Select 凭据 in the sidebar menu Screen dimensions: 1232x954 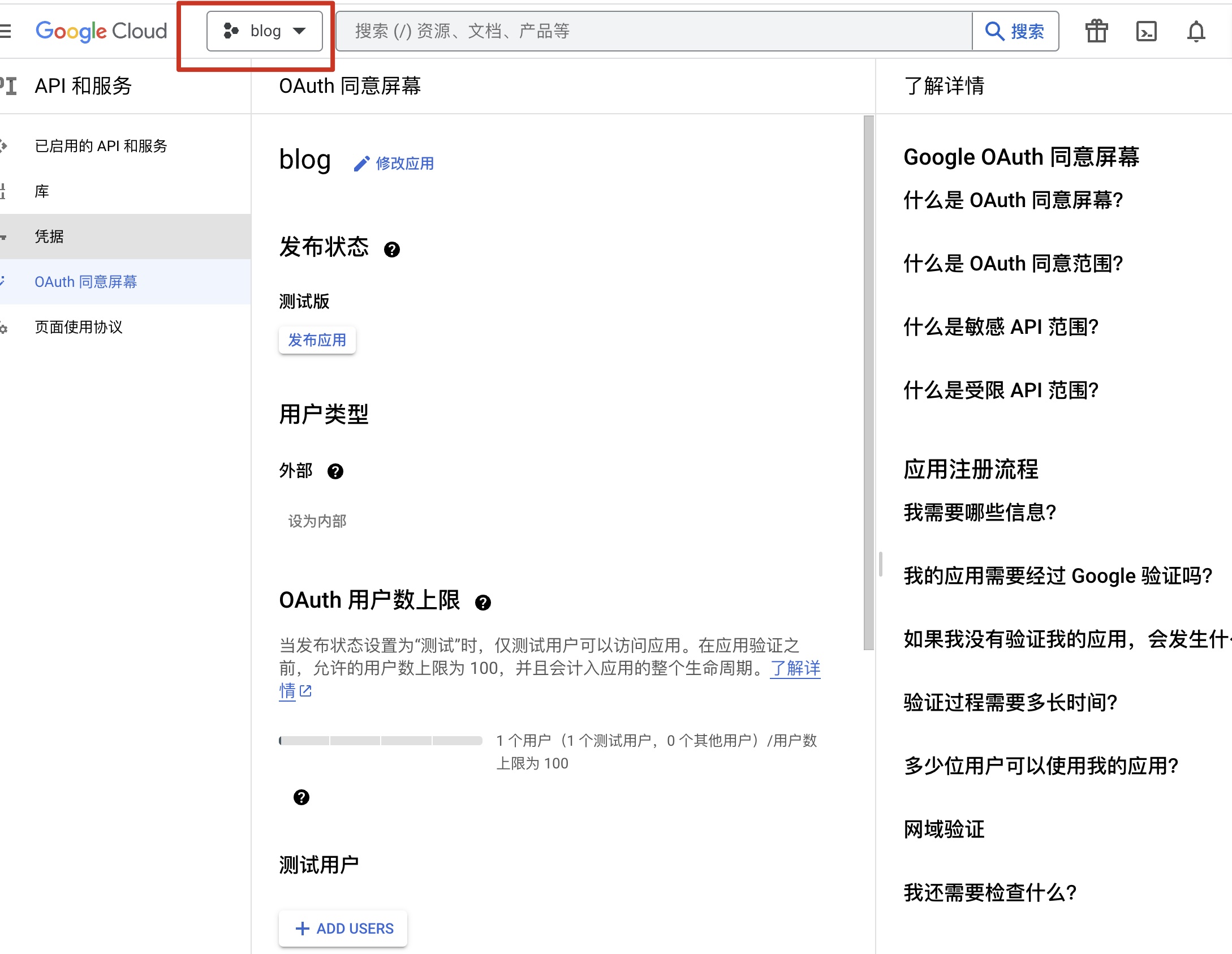tap(49, 237)
